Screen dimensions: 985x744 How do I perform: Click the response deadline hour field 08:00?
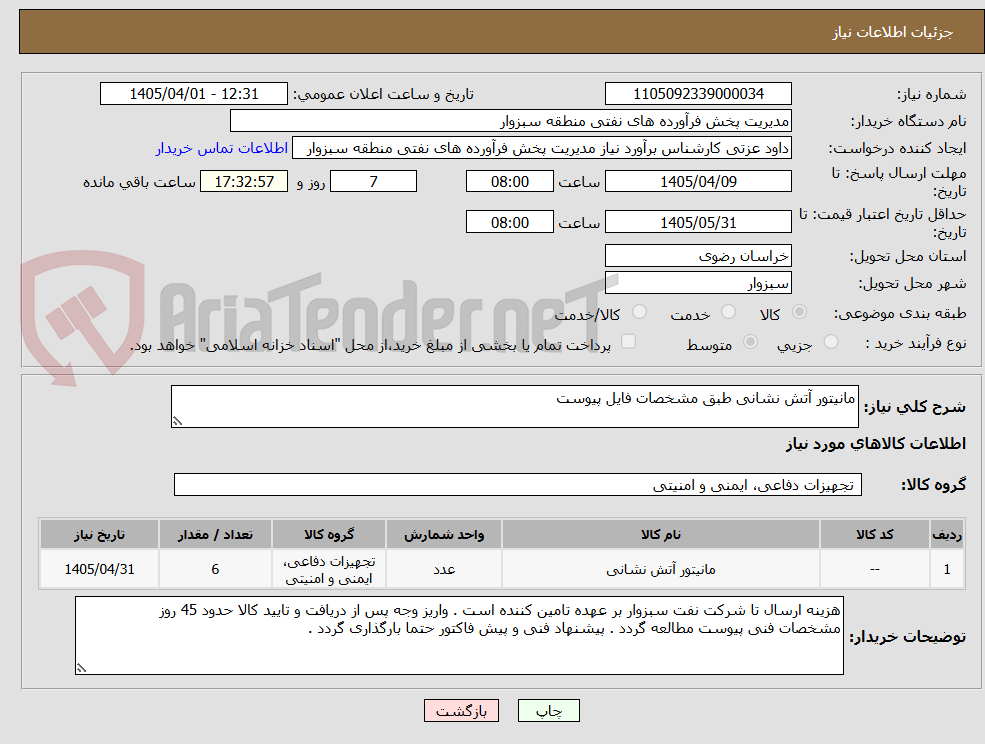[x=509, y=182]
